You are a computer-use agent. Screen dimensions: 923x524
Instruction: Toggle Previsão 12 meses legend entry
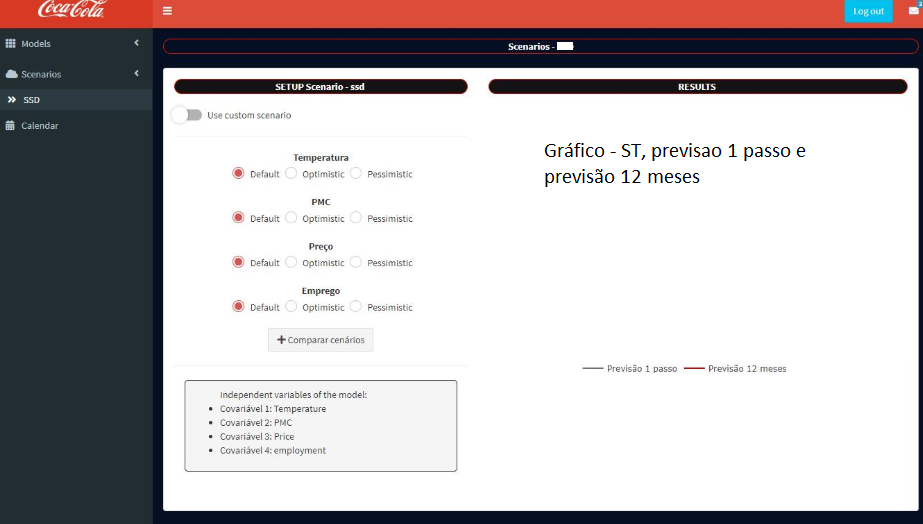click(x=735, y=369)
